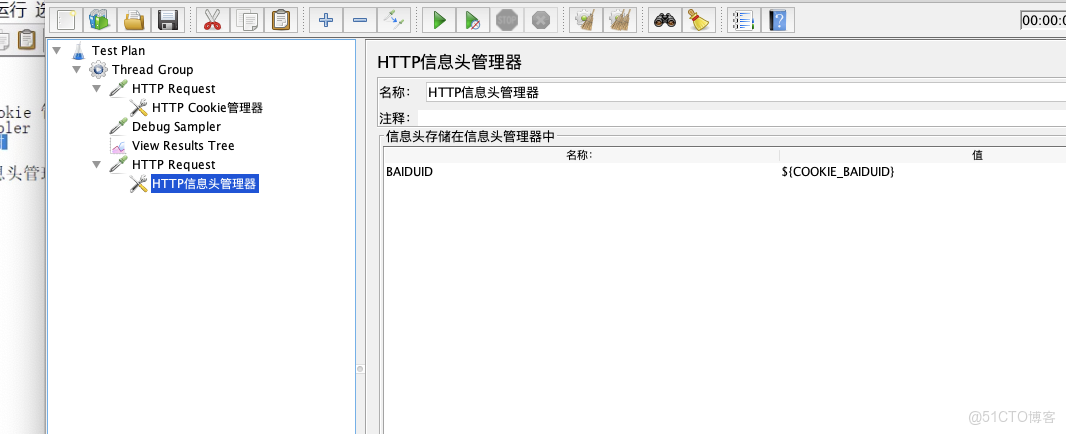The image size is (1066, 434).
Task: Open the Function Helper list icon
Action: click(x=743, y=20)
